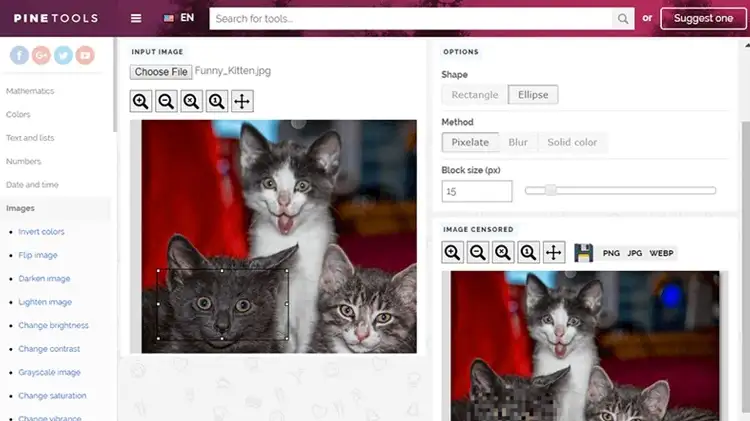Zoom in on the input image
750x421 pixels.
coord(141,101)
